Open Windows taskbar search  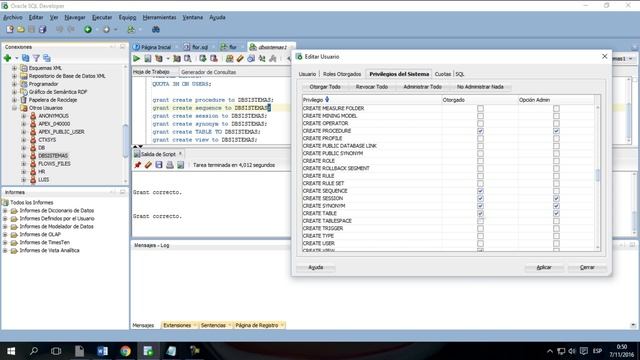34,351
